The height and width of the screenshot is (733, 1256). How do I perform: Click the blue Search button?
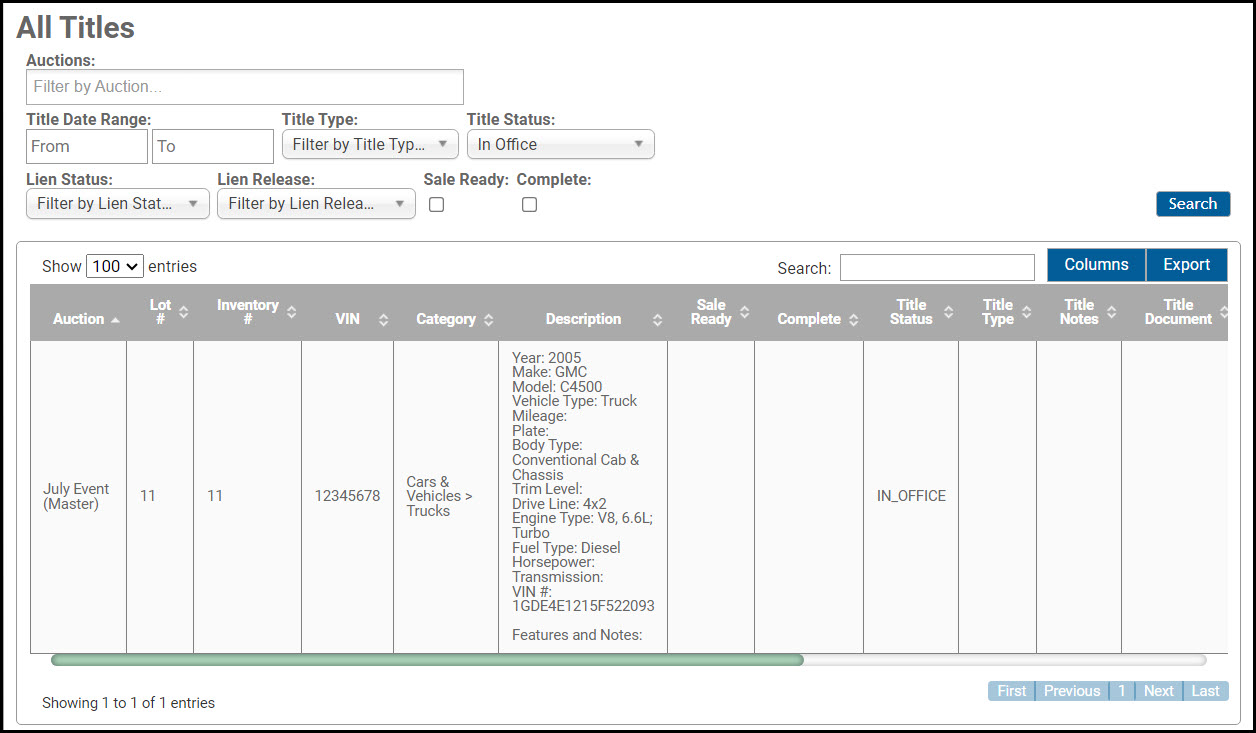[x=1193, y=204]
